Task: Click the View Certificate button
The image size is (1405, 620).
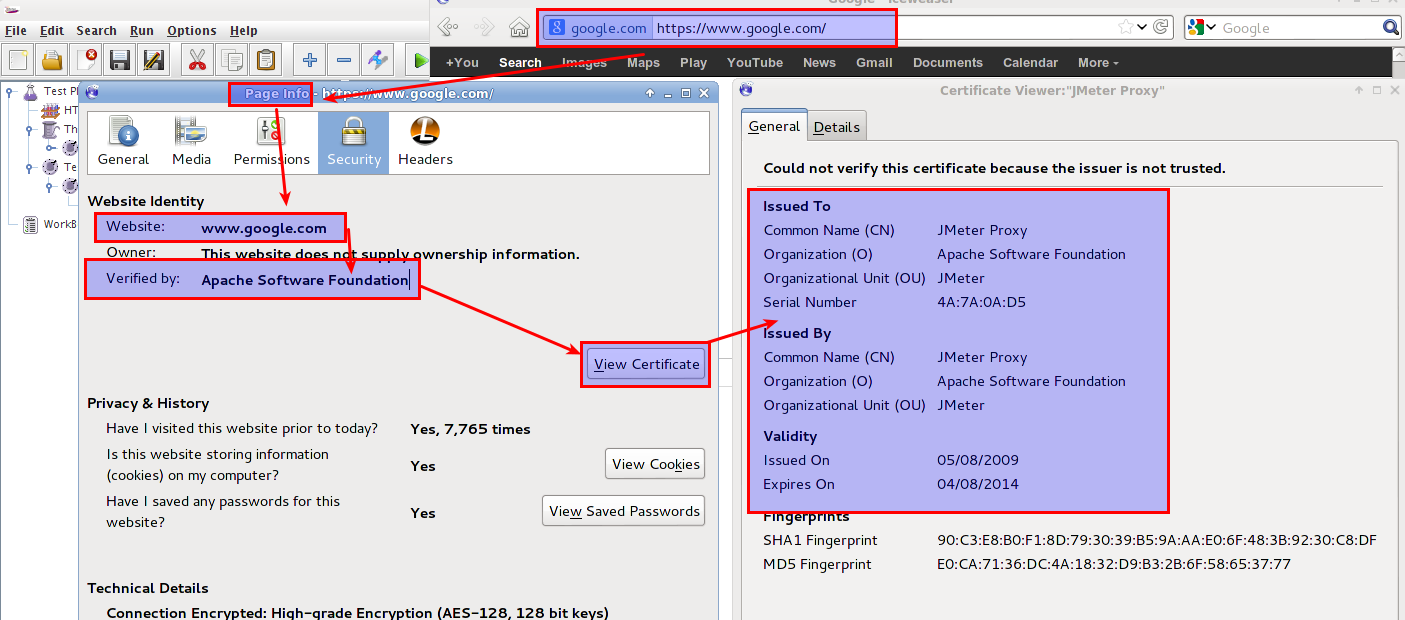Action: click(x=646, y=364)
